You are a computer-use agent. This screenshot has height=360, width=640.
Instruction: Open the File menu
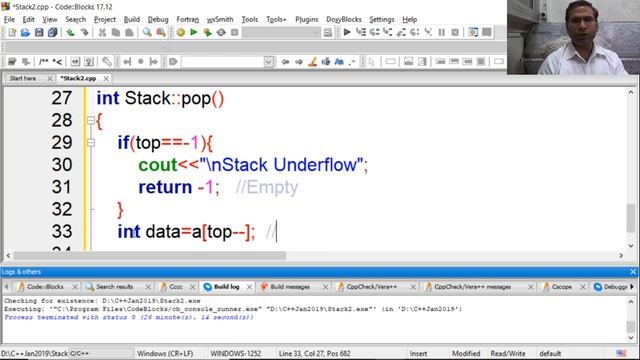tap(9, 19)
